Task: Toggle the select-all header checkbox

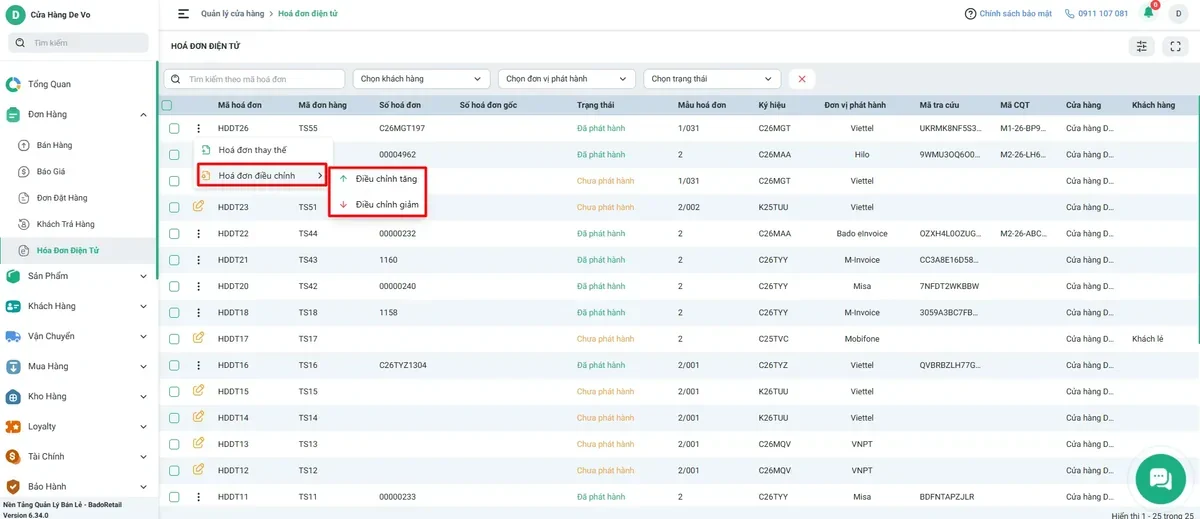Action: [167, 105]
